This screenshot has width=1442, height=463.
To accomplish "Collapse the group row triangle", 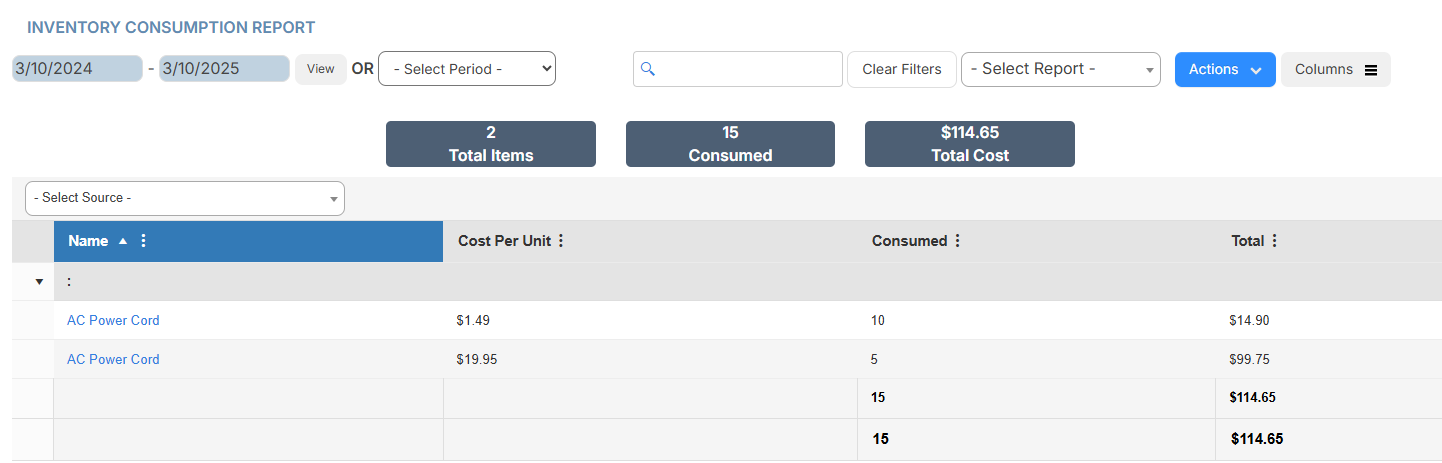I will click(39, 282).
